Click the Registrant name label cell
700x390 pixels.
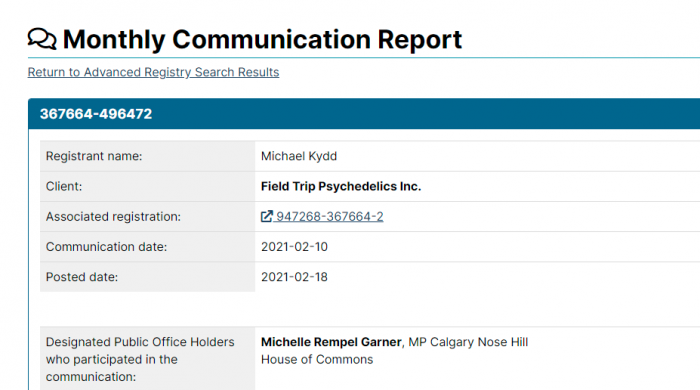147,156
